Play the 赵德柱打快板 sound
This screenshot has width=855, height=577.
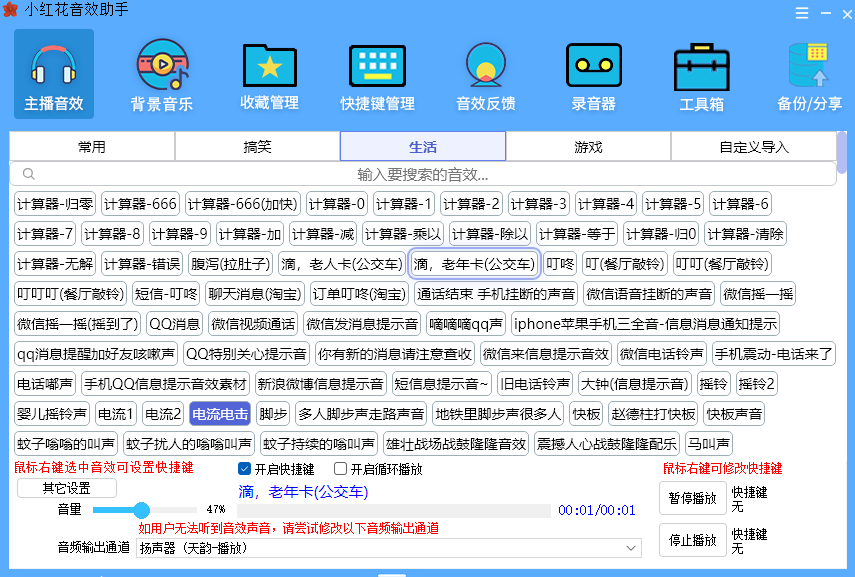[653, 414]
